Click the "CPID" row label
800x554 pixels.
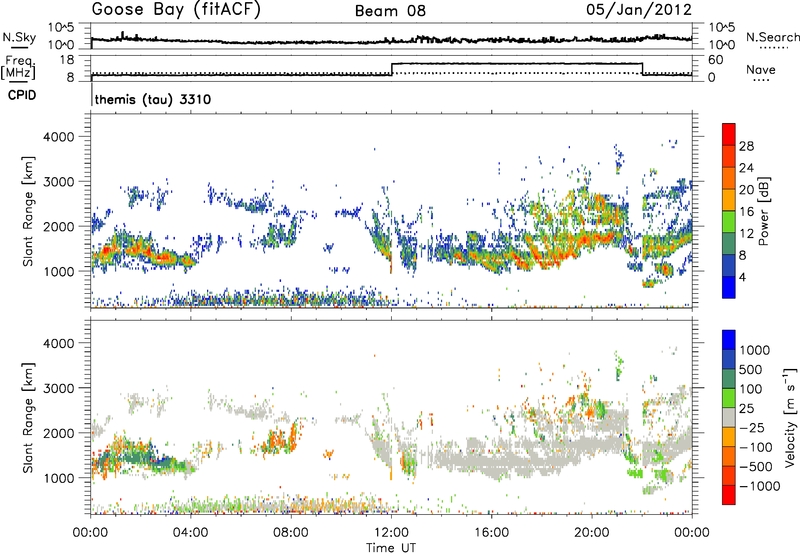(22, 95)
